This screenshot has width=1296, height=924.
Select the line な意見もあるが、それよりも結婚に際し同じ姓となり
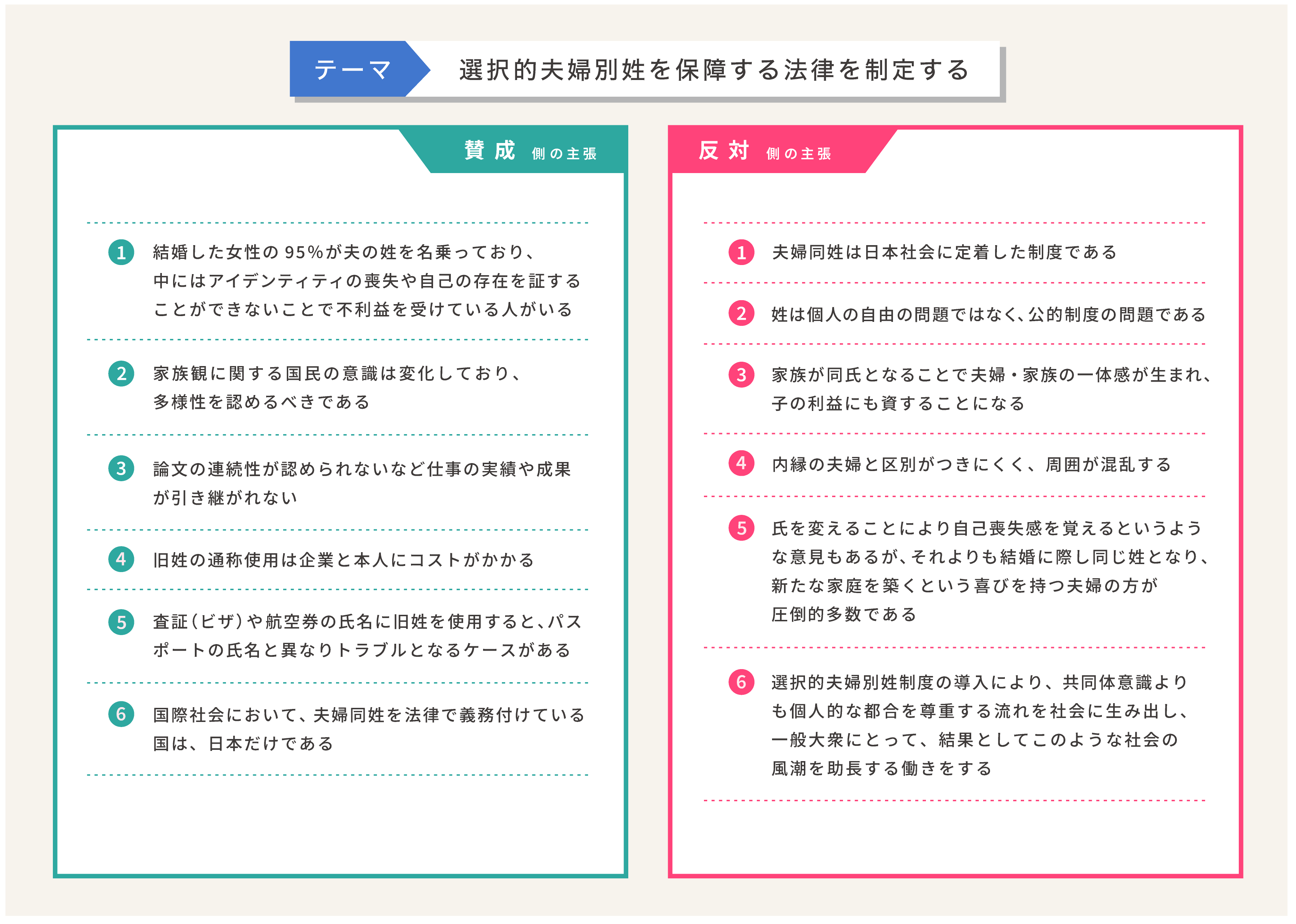click(x=990, y=557)
